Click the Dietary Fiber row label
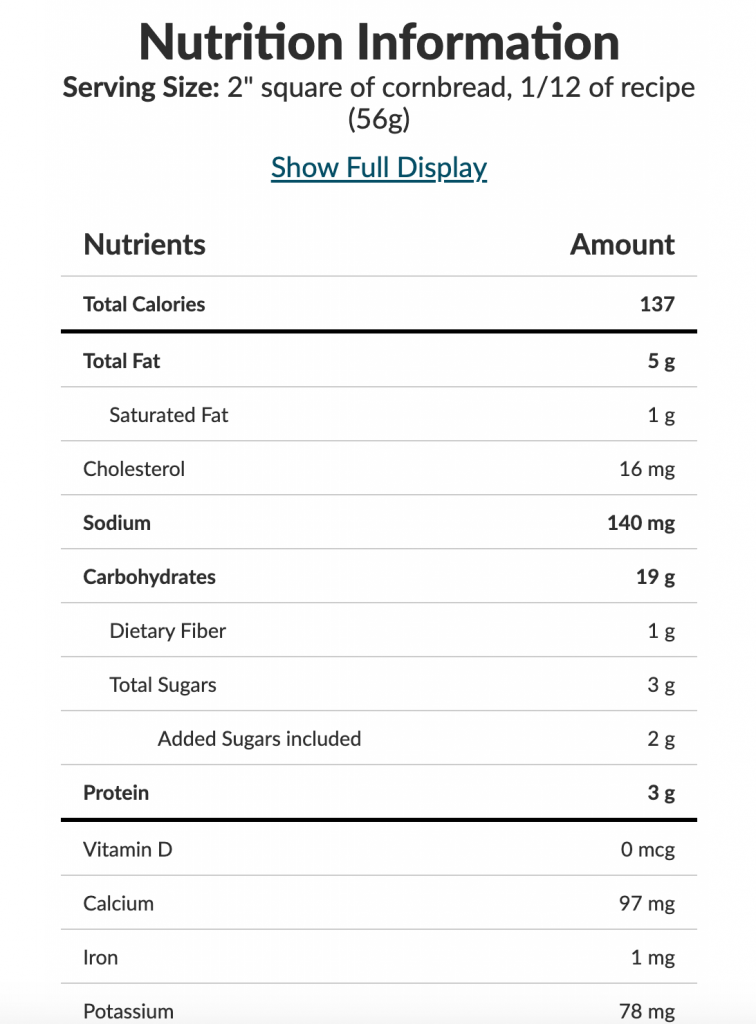Viewport: 756px width, 1024px height. (168, 631)
